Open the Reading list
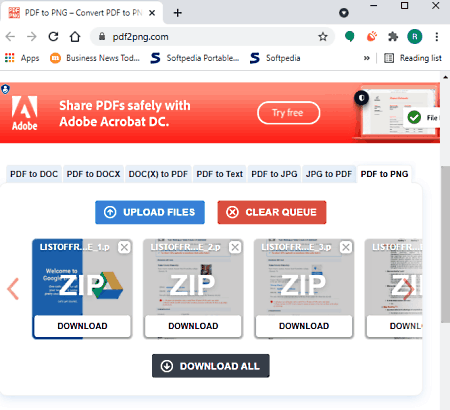The width and height of the screenshot is (450, 410). coord(413,58)
